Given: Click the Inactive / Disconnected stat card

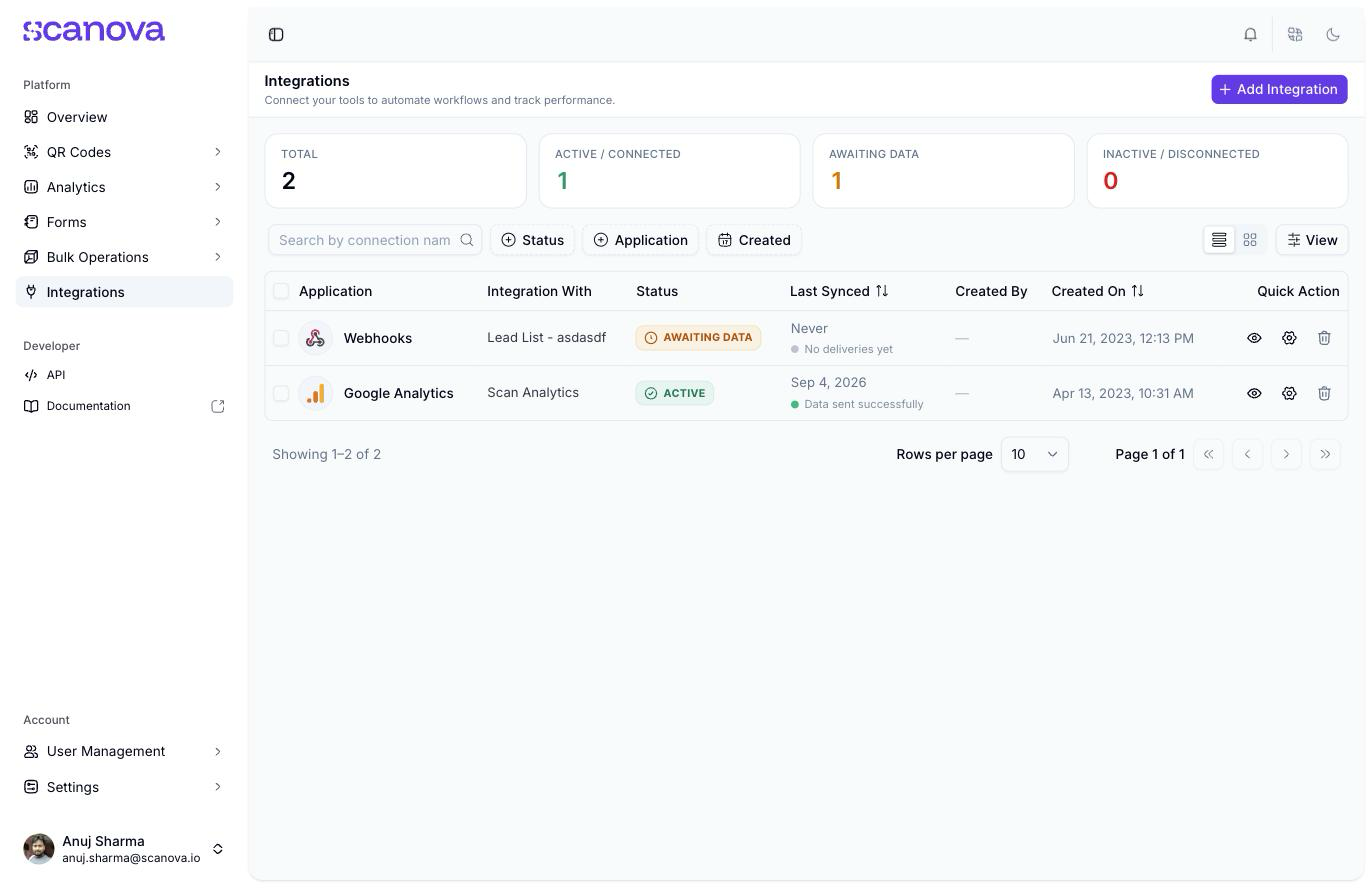Looking at the screenshot, I should (1217, 171).
